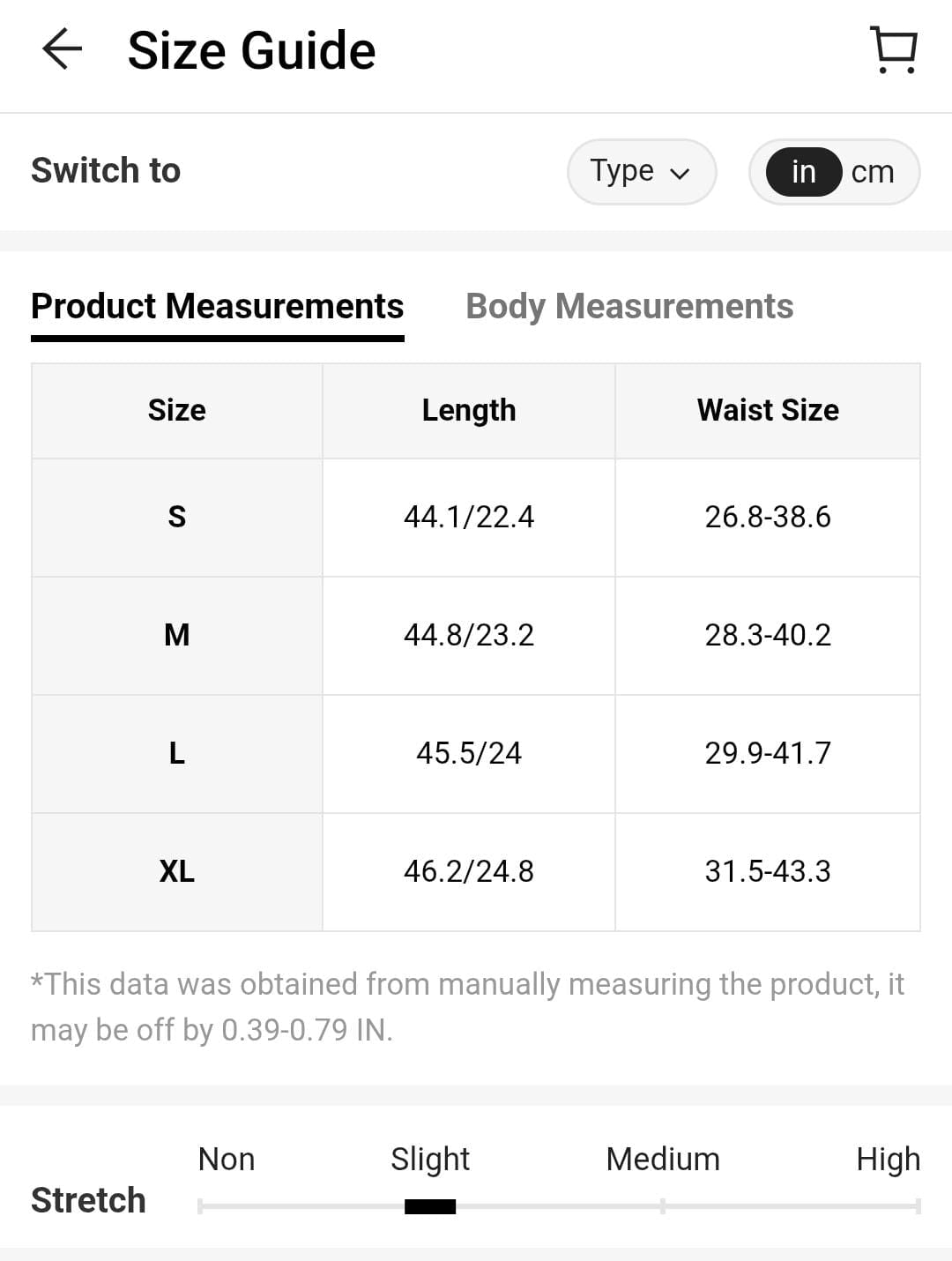Click the Length column header
Screen dimensions: 952x1261
point(469,410)
